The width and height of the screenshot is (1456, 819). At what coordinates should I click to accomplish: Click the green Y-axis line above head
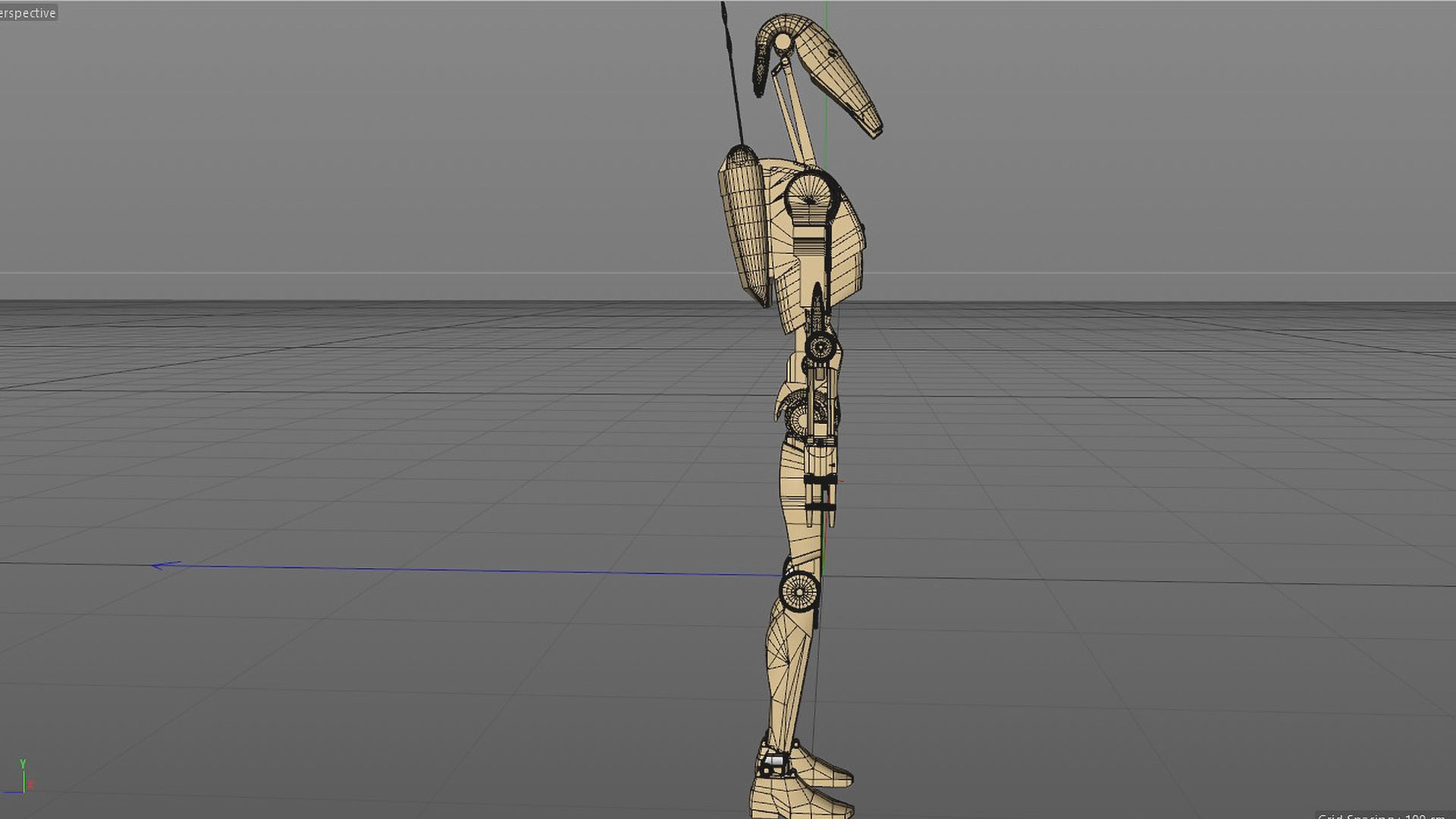point(826,11)
